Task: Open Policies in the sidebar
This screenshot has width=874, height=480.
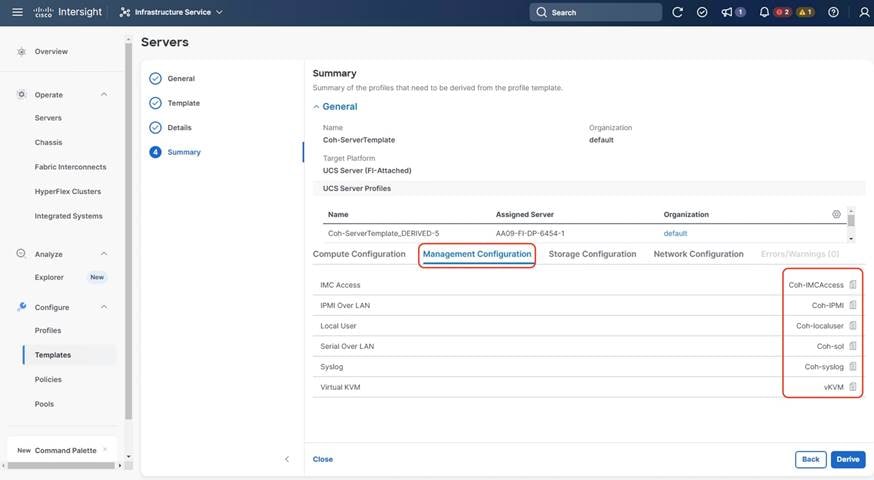Action: [x=48, y=380]
